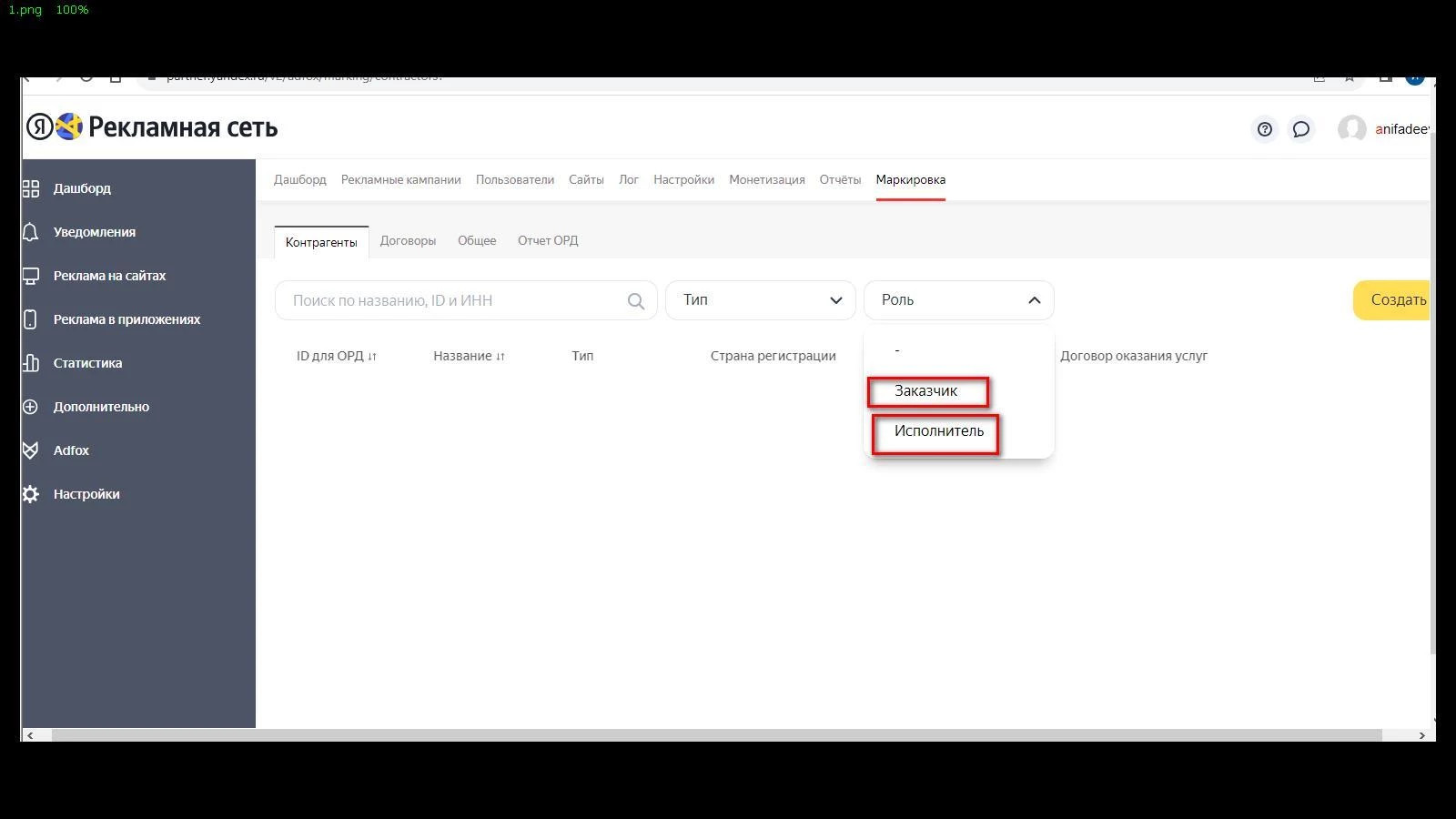This screenshot has width=1456, height=819.
Task: Switch to the Договоры sub-tab
Action: [408, 241]
